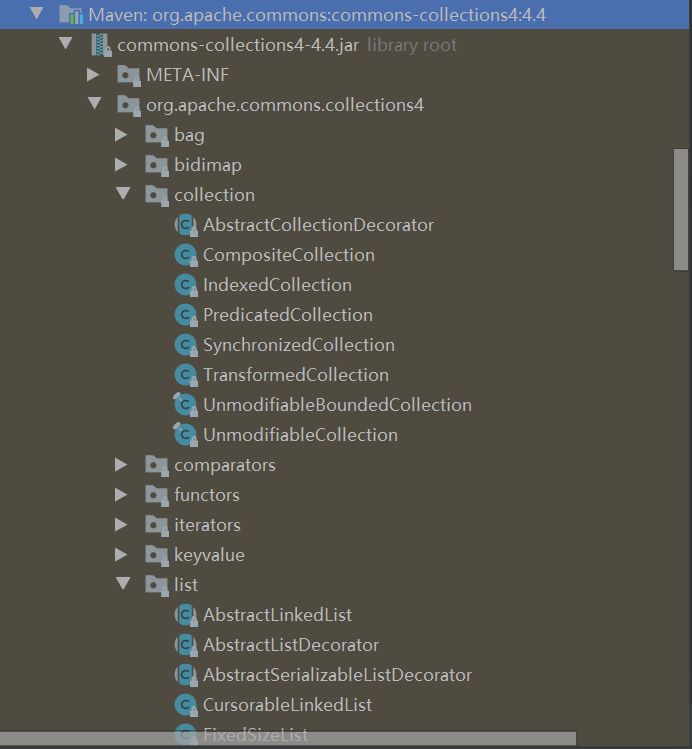Click the list package folder icon
The width and height of the screenshot is (692, 749).
tap(157, 586)
